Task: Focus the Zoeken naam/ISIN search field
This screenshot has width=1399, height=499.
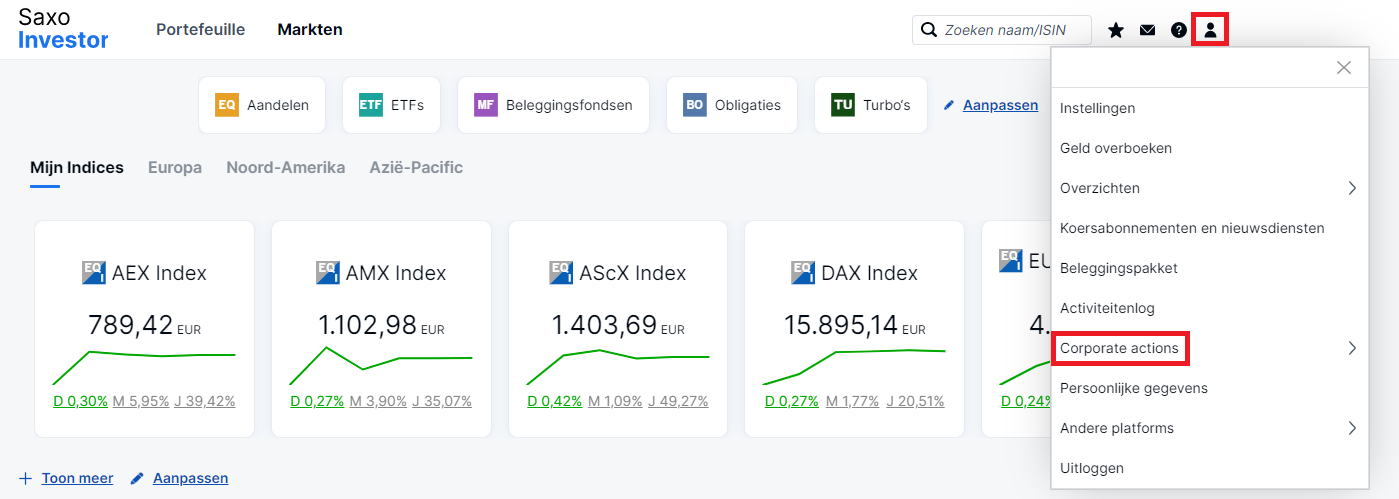Action: point(1002,30)
